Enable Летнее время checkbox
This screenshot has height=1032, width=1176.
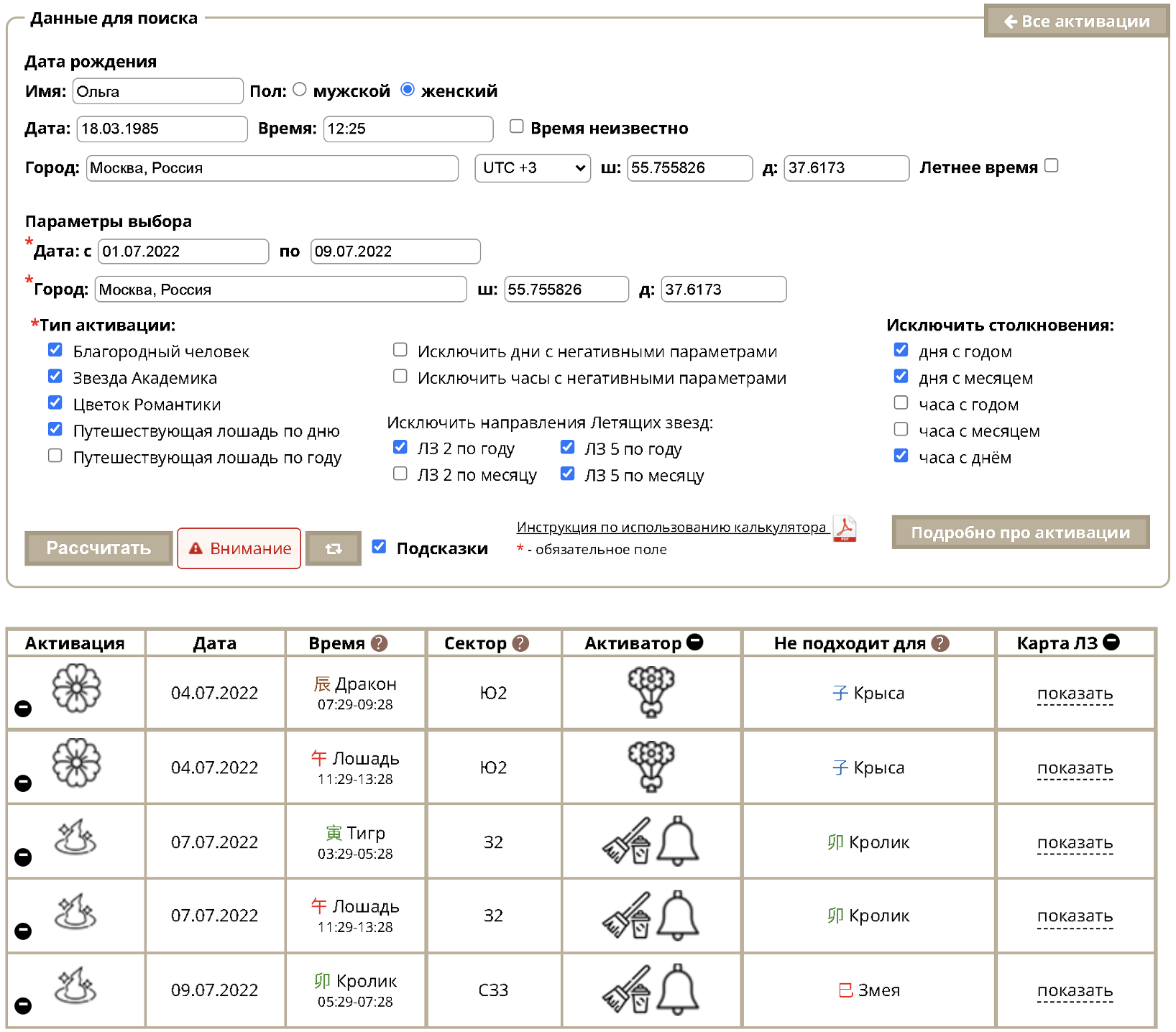click(1052, 165)
